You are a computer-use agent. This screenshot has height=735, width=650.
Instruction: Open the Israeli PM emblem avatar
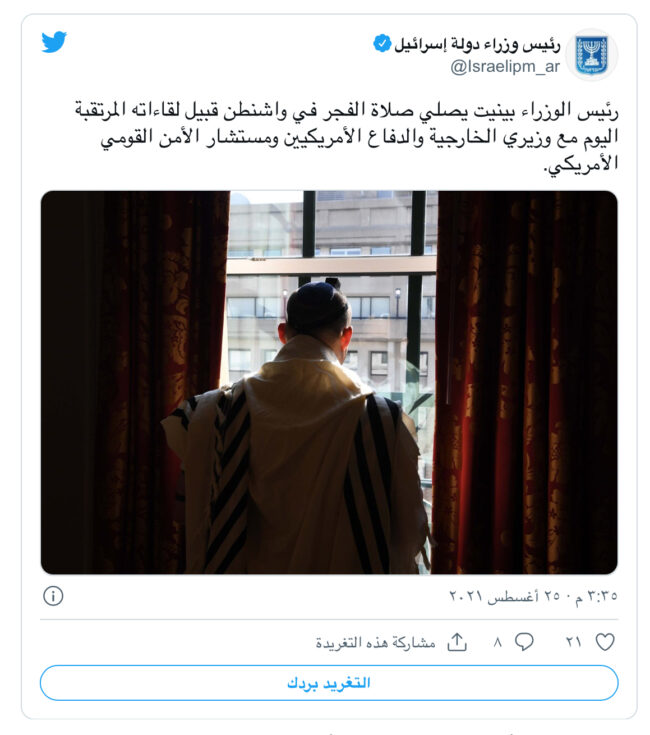(591, 55)
